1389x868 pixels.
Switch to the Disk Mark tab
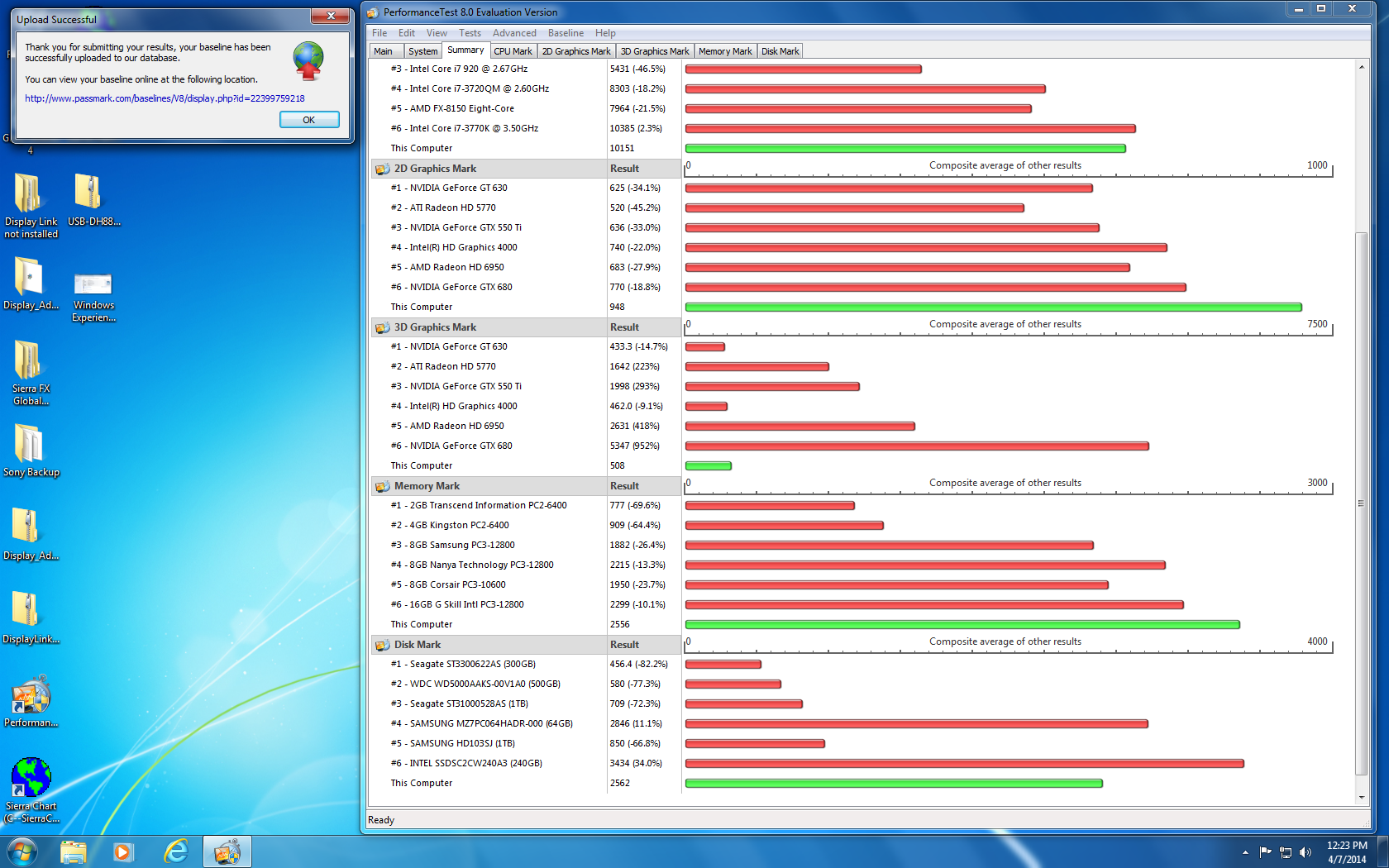[x=780, y=51]
